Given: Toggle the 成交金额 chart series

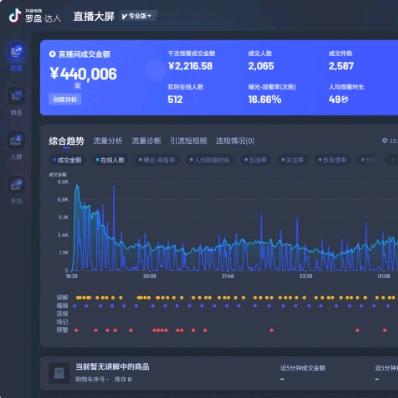Looking at the screenshot, I should (x=67, y=160).
